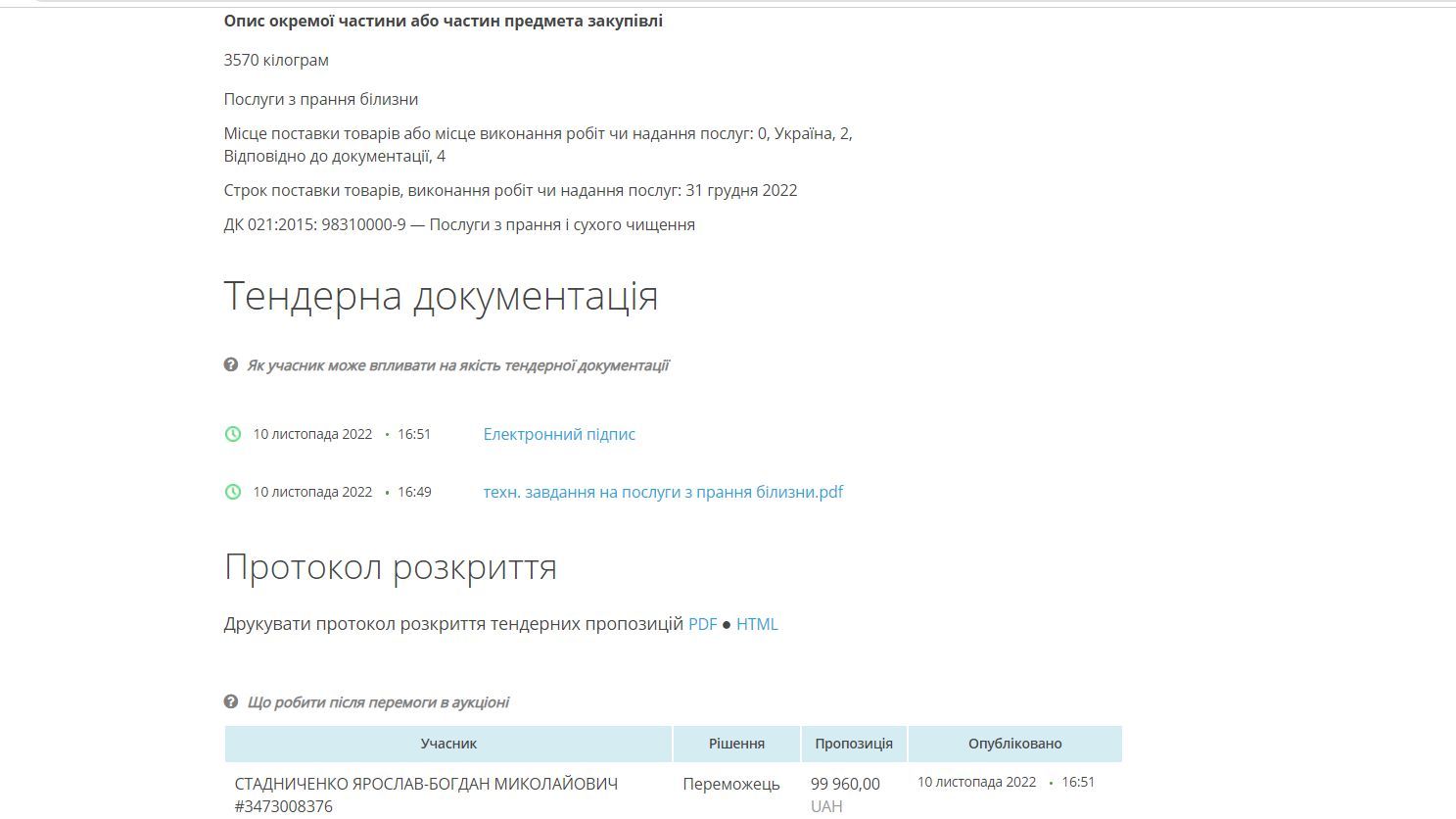Viewport: 1456px width, 819px height.
Task: Select the winner СТАДНИЧЕНКО ЯРОСЛАВ-БОГДАН МИКОЛАЙОВИЧ
Action: click(x=426, y=784)
